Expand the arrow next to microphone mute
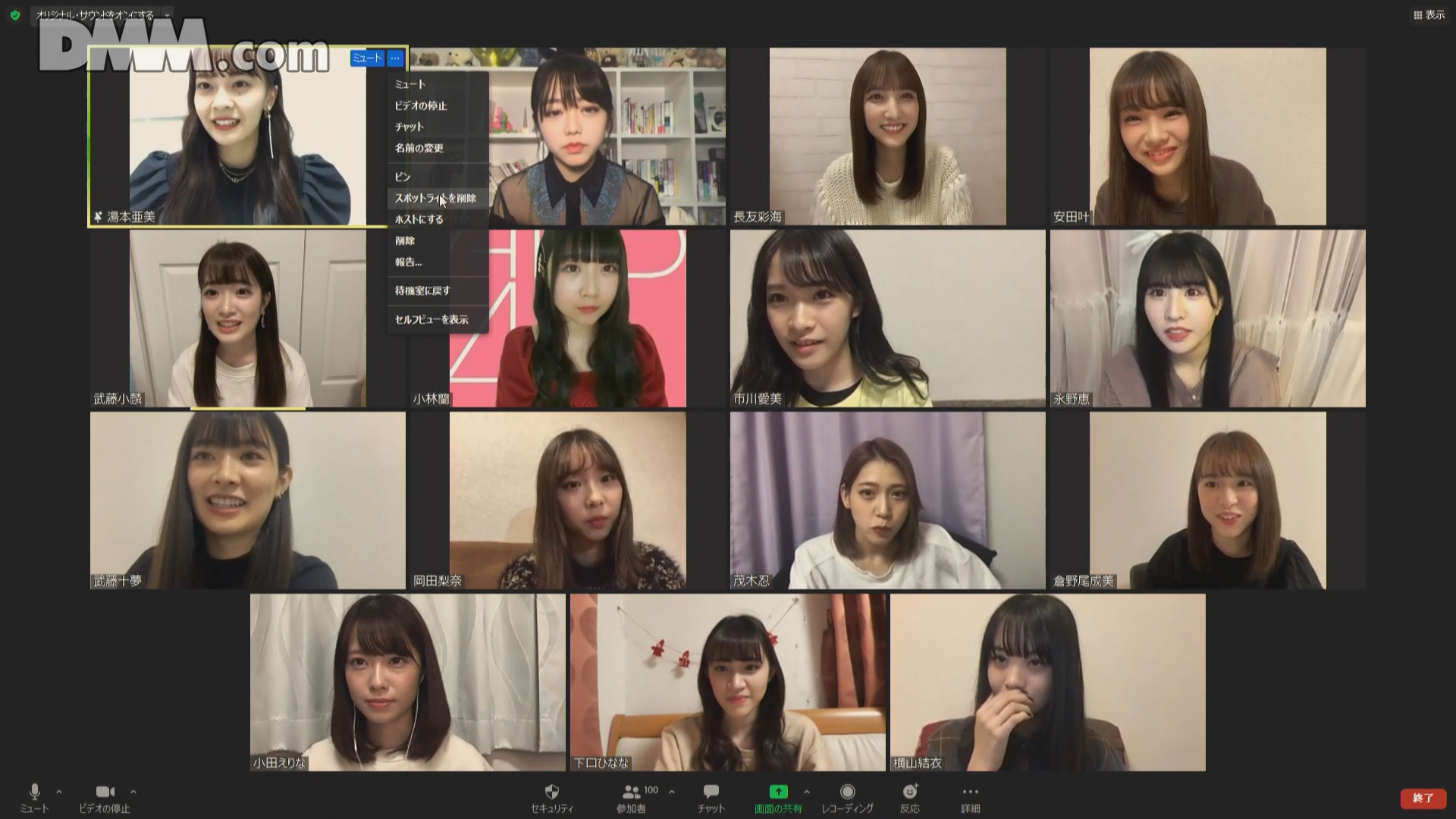 click(59, 792)
